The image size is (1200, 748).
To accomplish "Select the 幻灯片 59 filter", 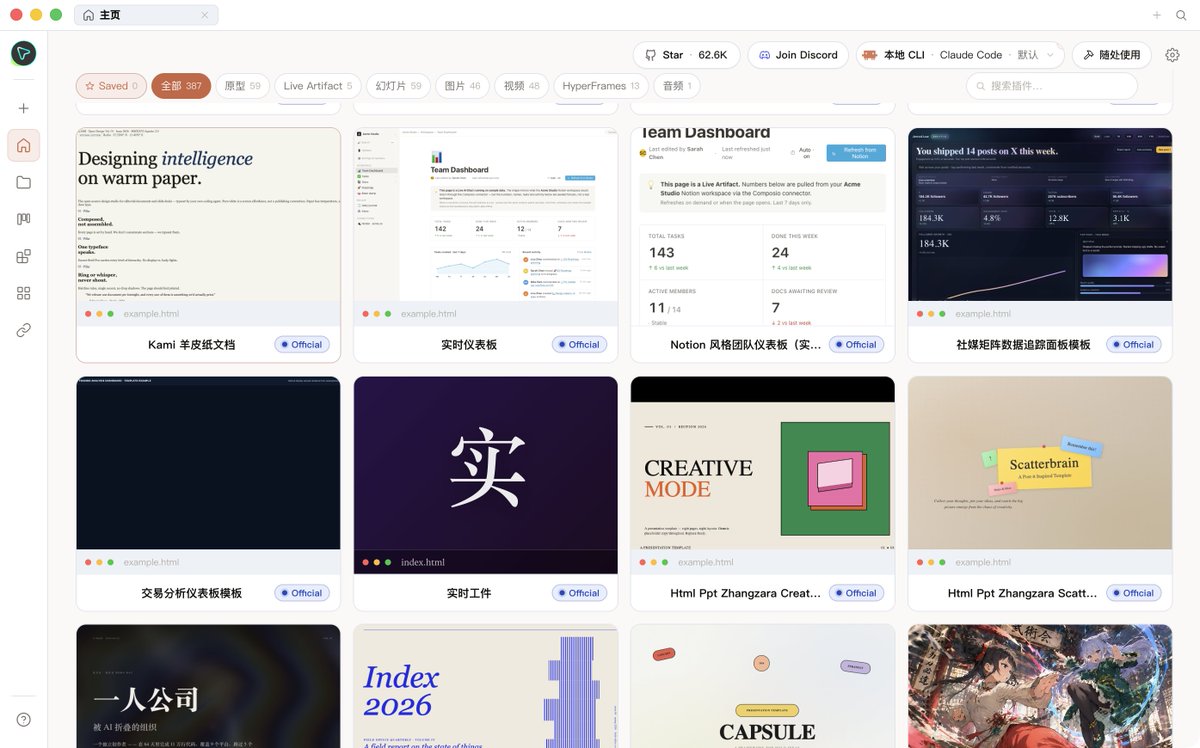I will [x=398, y=86].
